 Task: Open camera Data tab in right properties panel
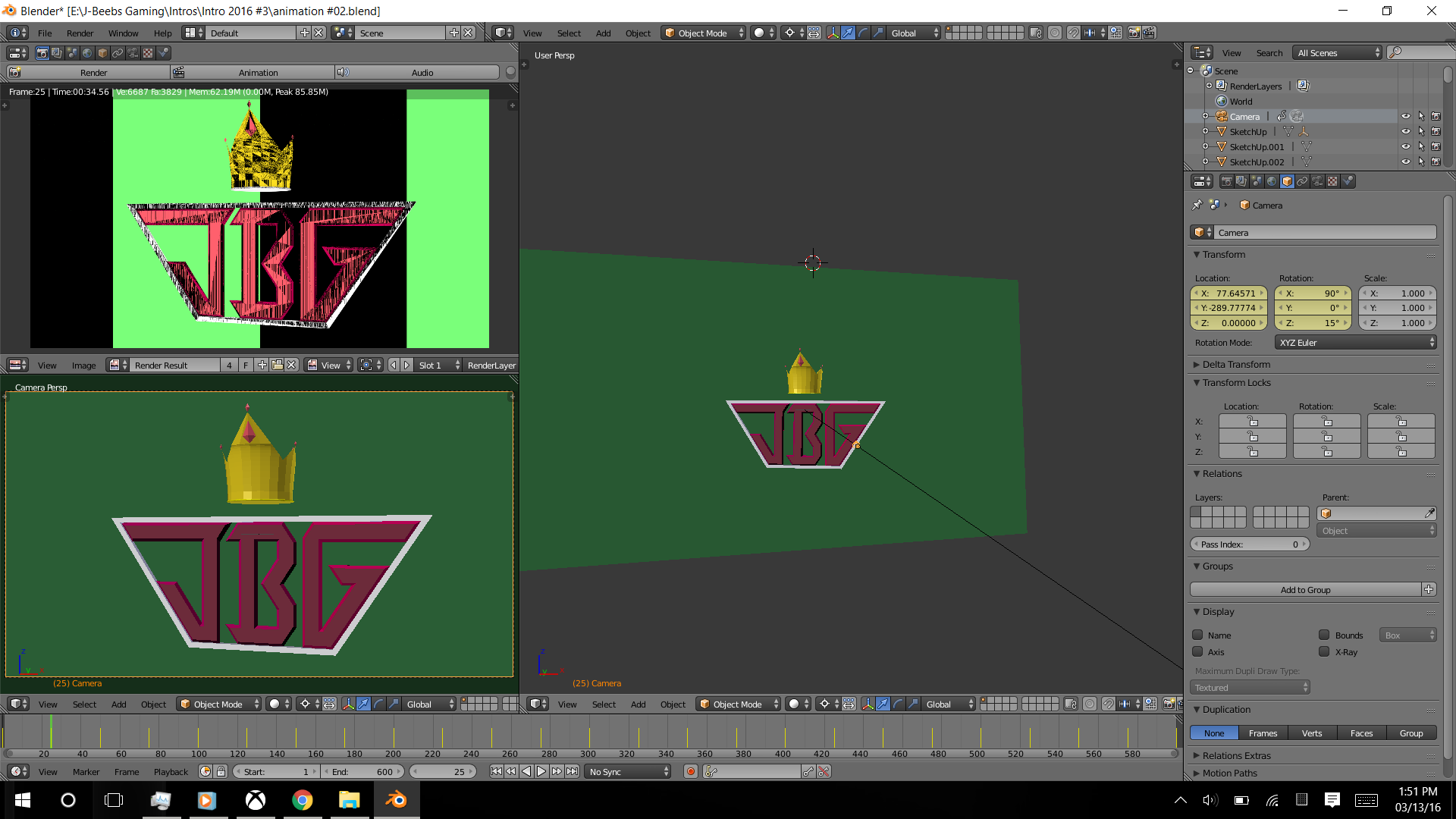(x=1317, y=181)
